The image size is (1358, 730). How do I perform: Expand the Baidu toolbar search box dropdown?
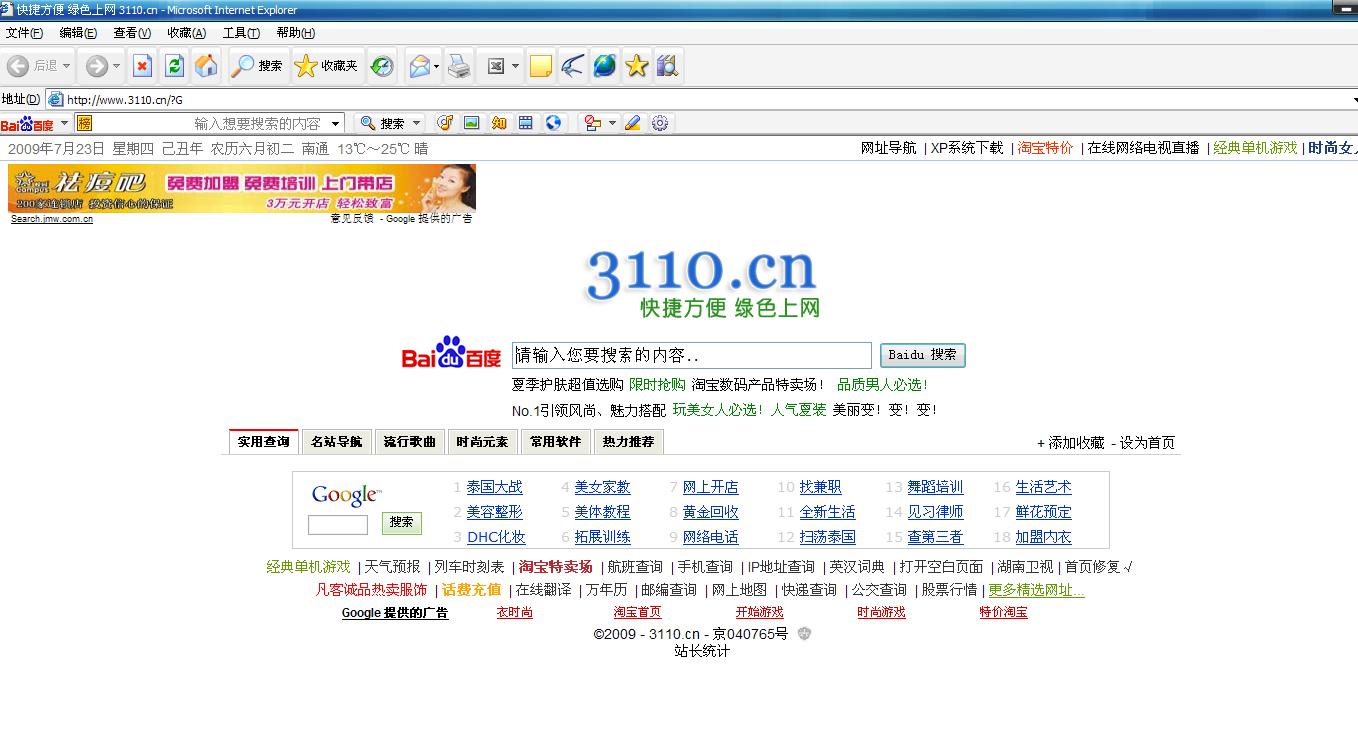336,123
